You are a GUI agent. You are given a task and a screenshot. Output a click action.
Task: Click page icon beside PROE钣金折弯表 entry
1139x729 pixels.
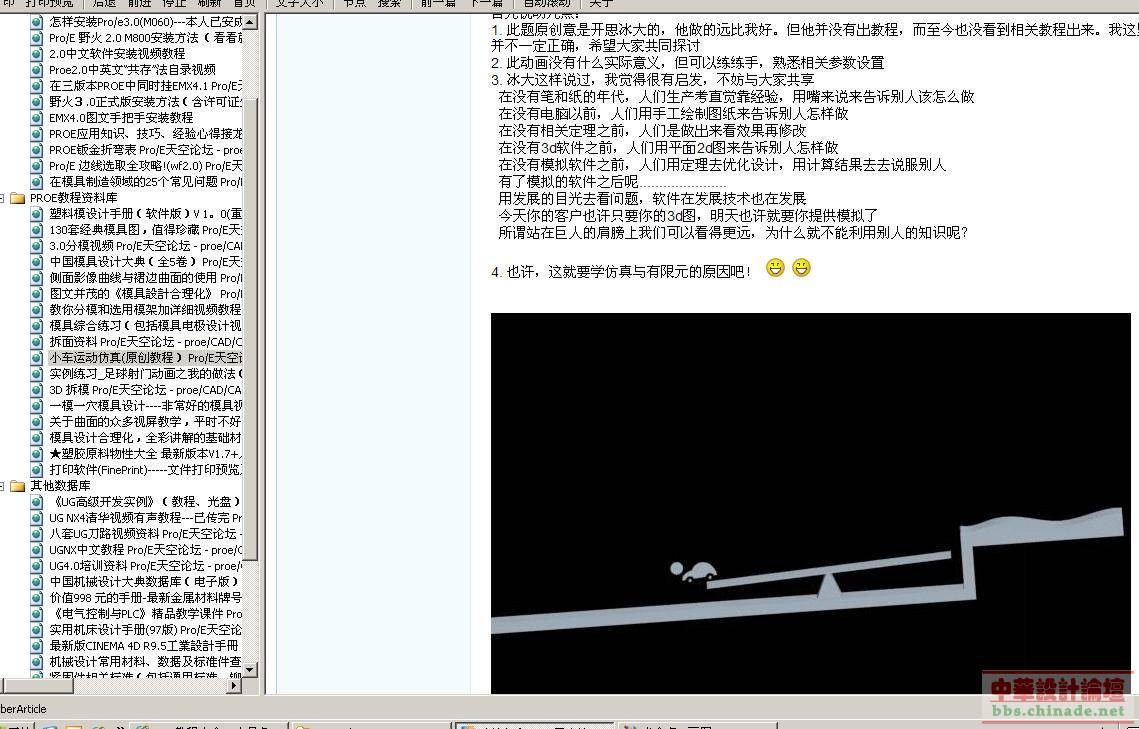coord(36,150)
